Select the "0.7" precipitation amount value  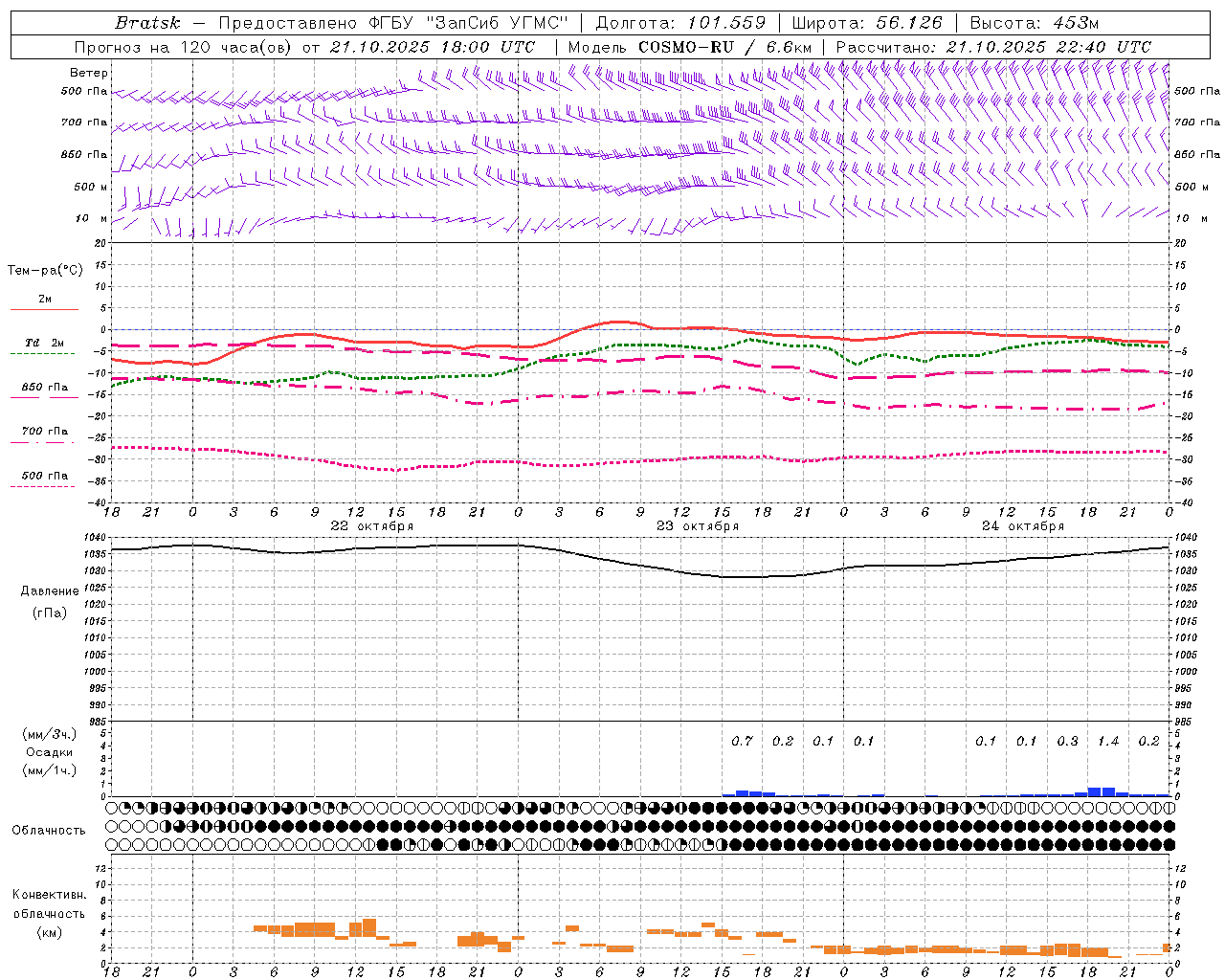pos(742,742)
